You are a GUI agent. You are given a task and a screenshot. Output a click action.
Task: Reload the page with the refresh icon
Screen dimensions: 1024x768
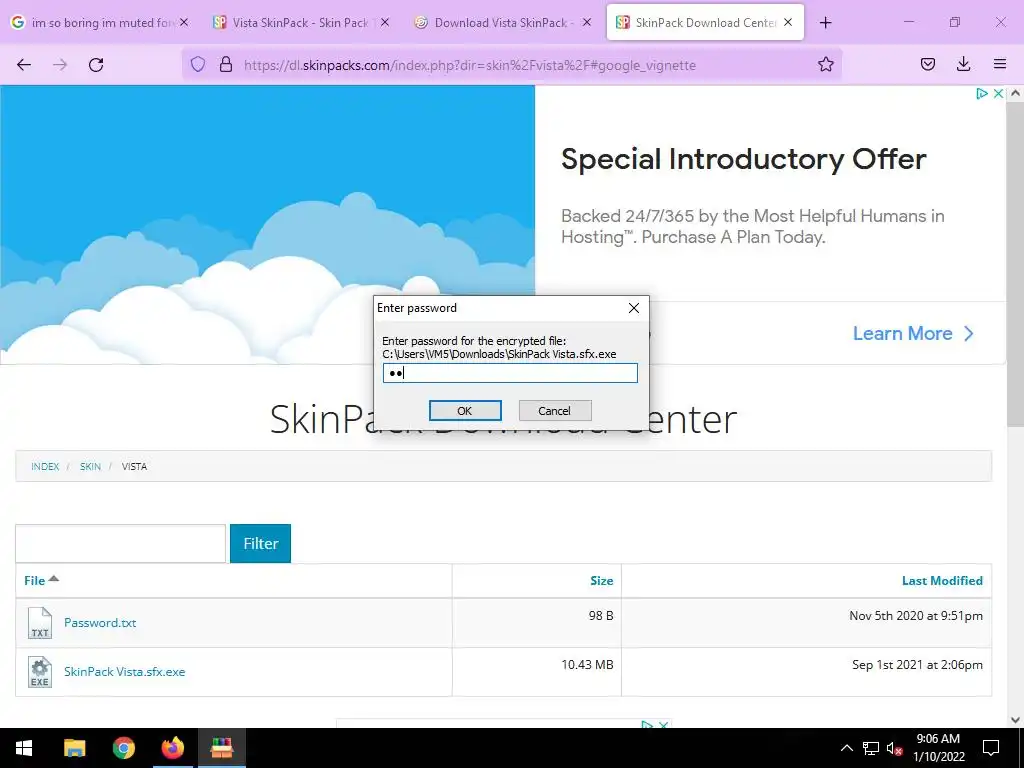(96, 64)
